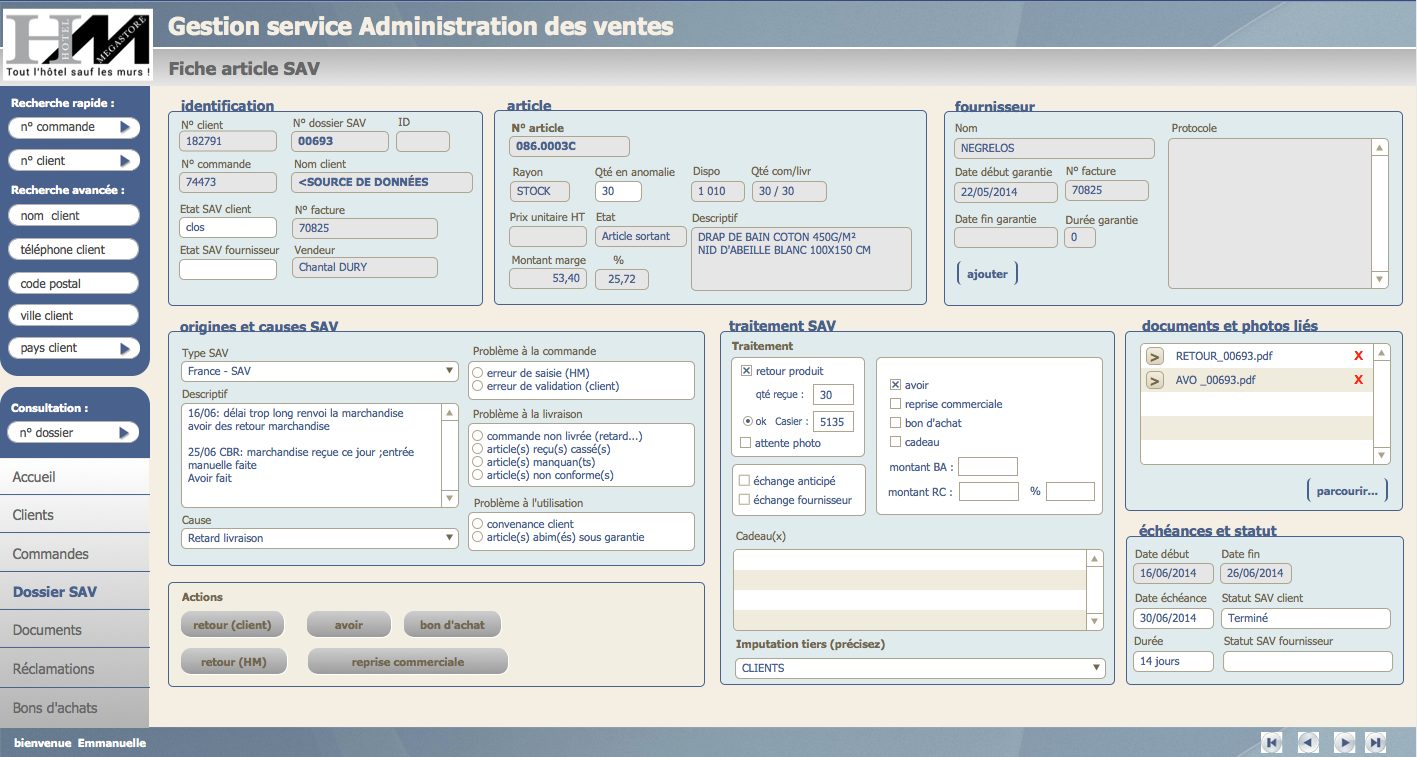Screen dimensions: 1417x757
Task: Select the ok radio button
Action: (x=748, y=421)
